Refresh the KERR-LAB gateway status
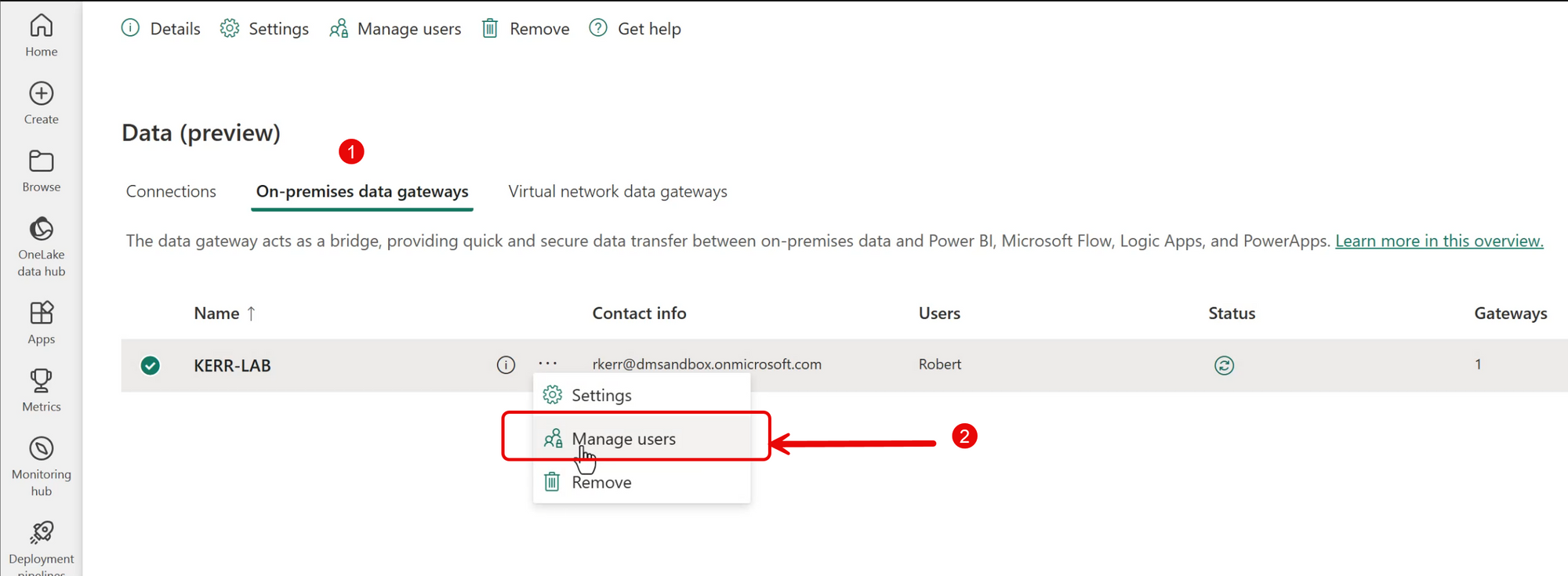Screen dimensions: 1568x576 (1224, 365)
